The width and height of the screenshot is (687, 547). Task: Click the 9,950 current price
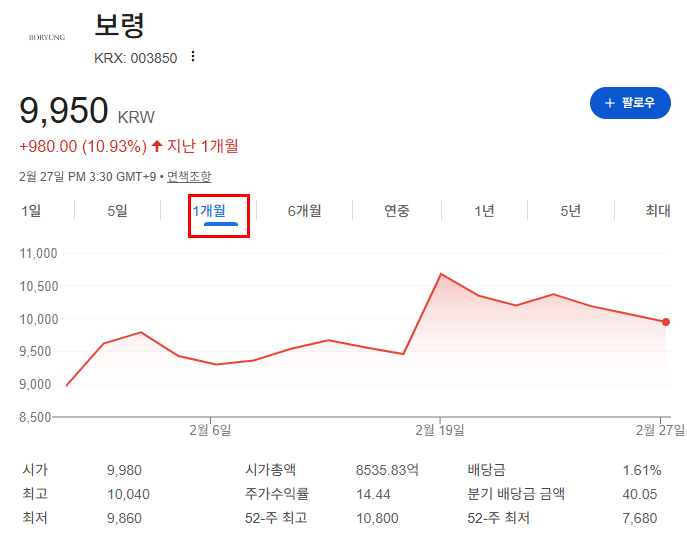coord(64,110)
